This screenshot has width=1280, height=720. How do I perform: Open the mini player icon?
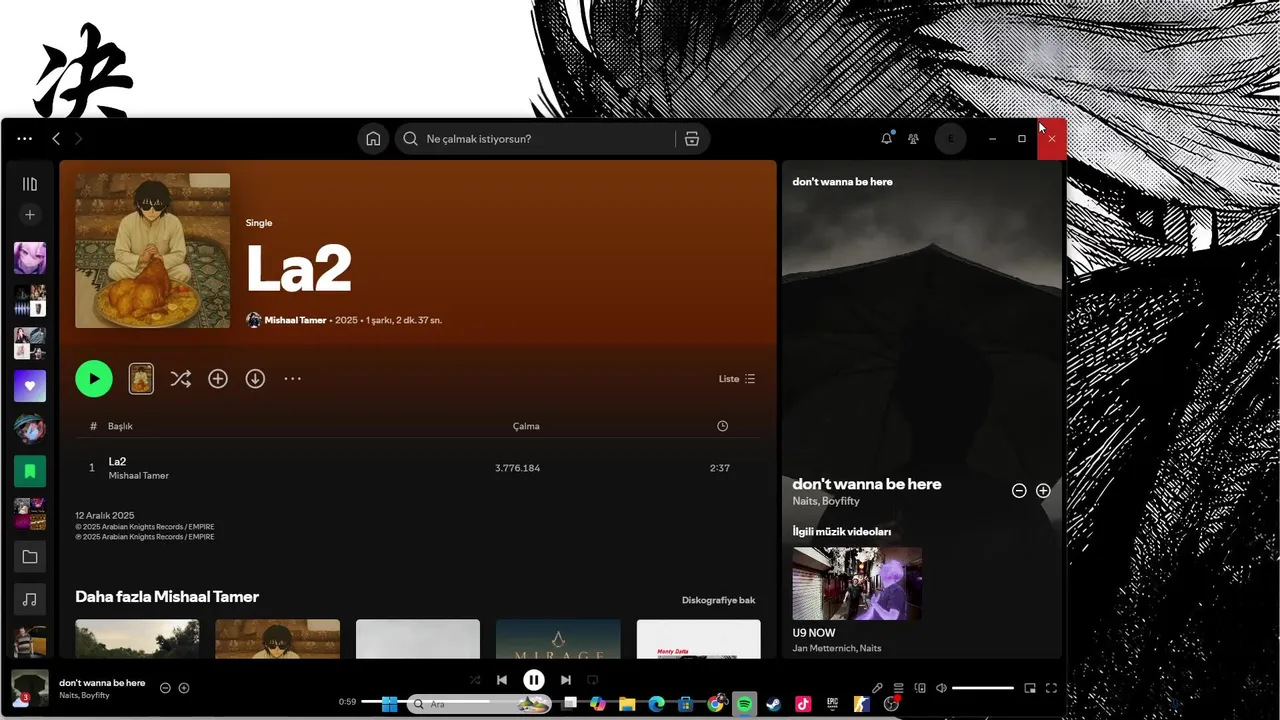(1030, 688)
